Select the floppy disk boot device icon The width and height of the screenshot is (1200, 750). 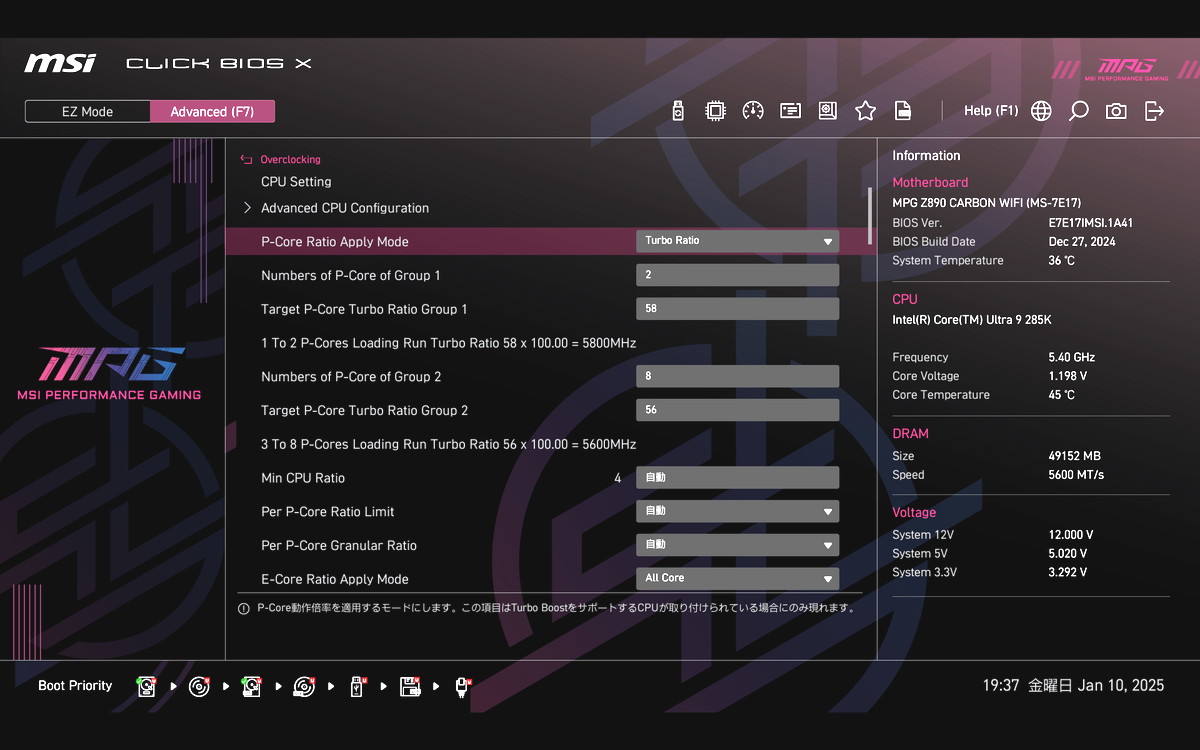click(x=409, y=686)
